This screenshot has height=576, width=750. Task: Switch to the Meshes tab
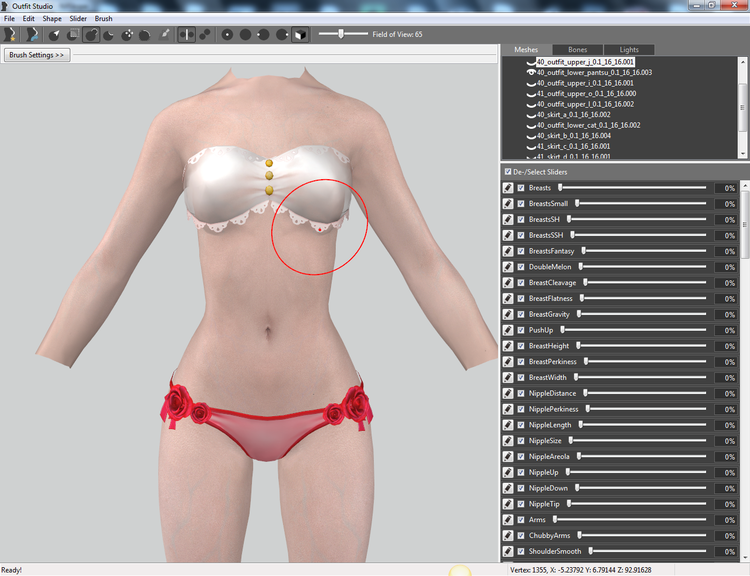point(526,50)
